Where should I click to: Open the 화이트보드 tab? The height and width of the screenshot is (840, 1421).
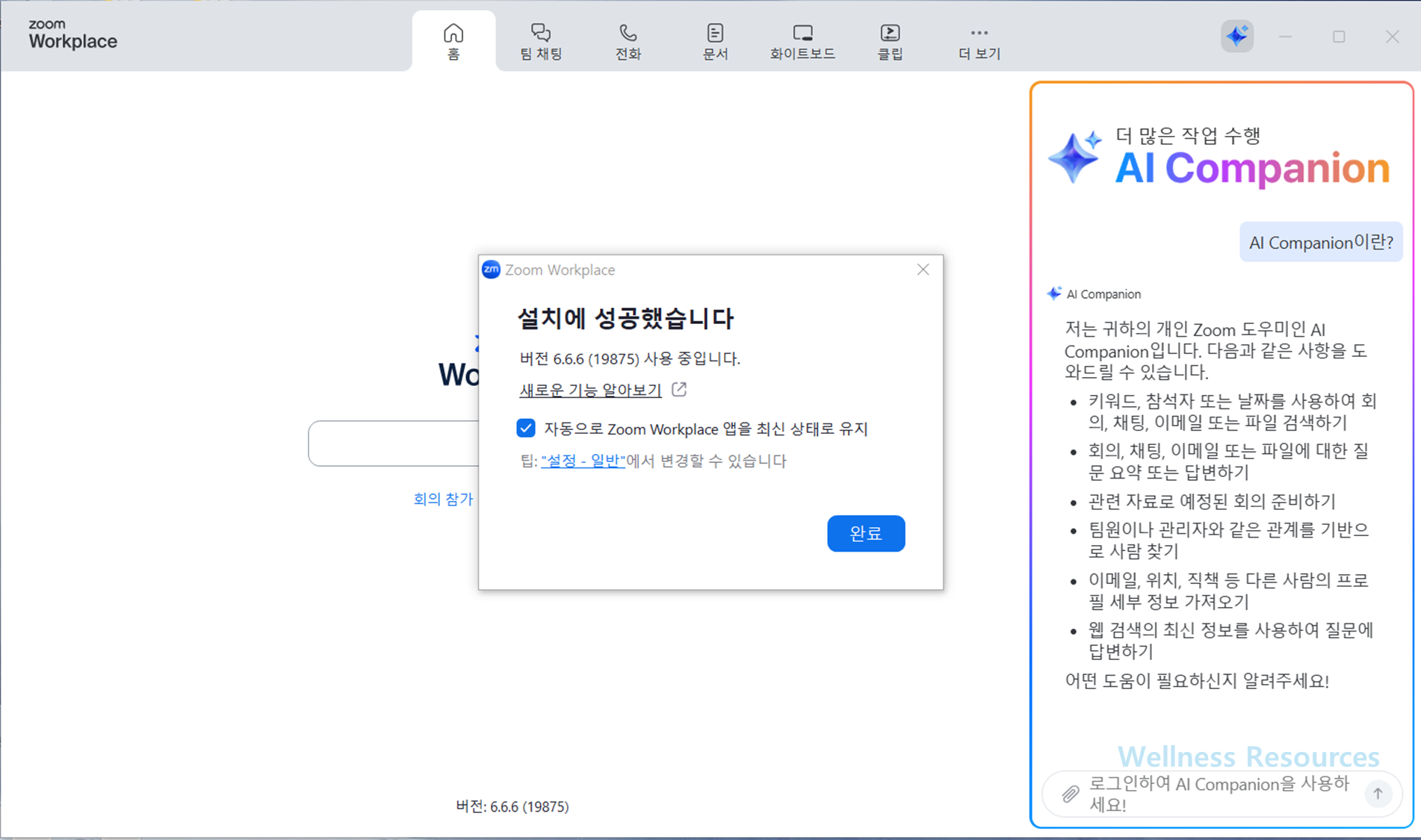(802, 42)
